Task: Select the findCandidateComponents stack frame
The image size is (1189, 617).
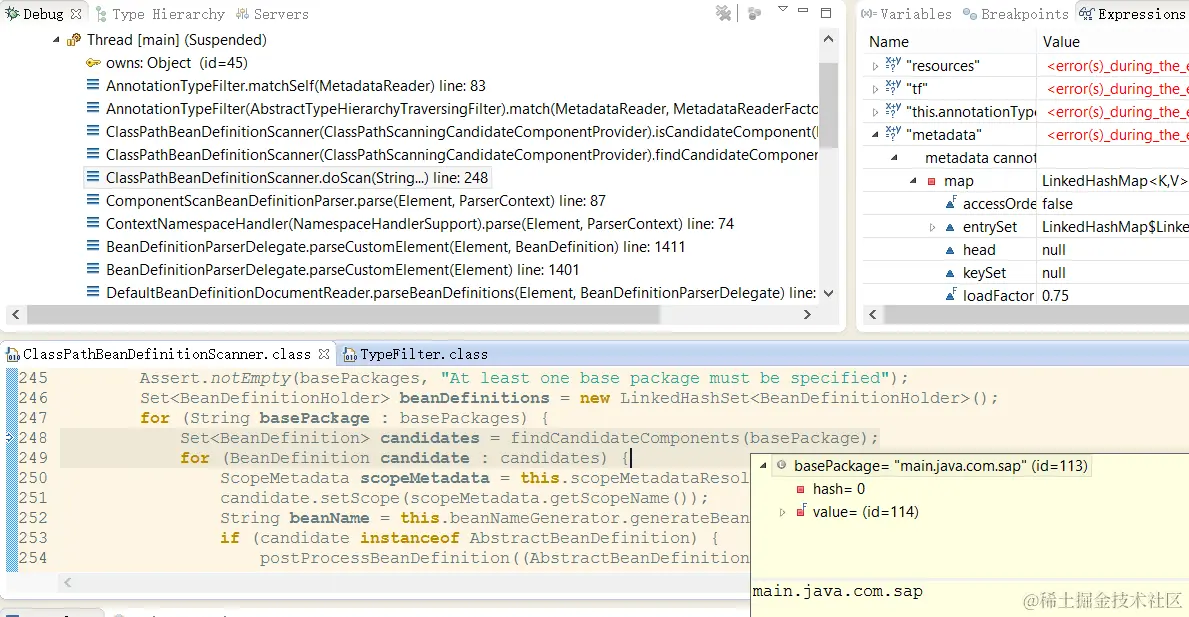Action: 462,155
